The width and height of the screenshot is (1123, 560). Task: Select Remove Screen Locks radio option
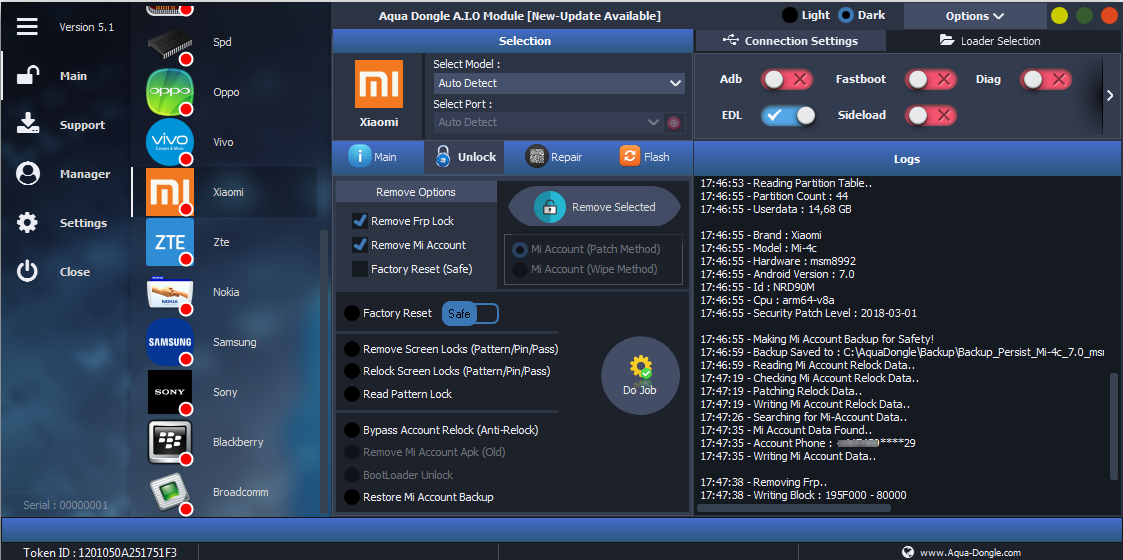coord(352,349)
